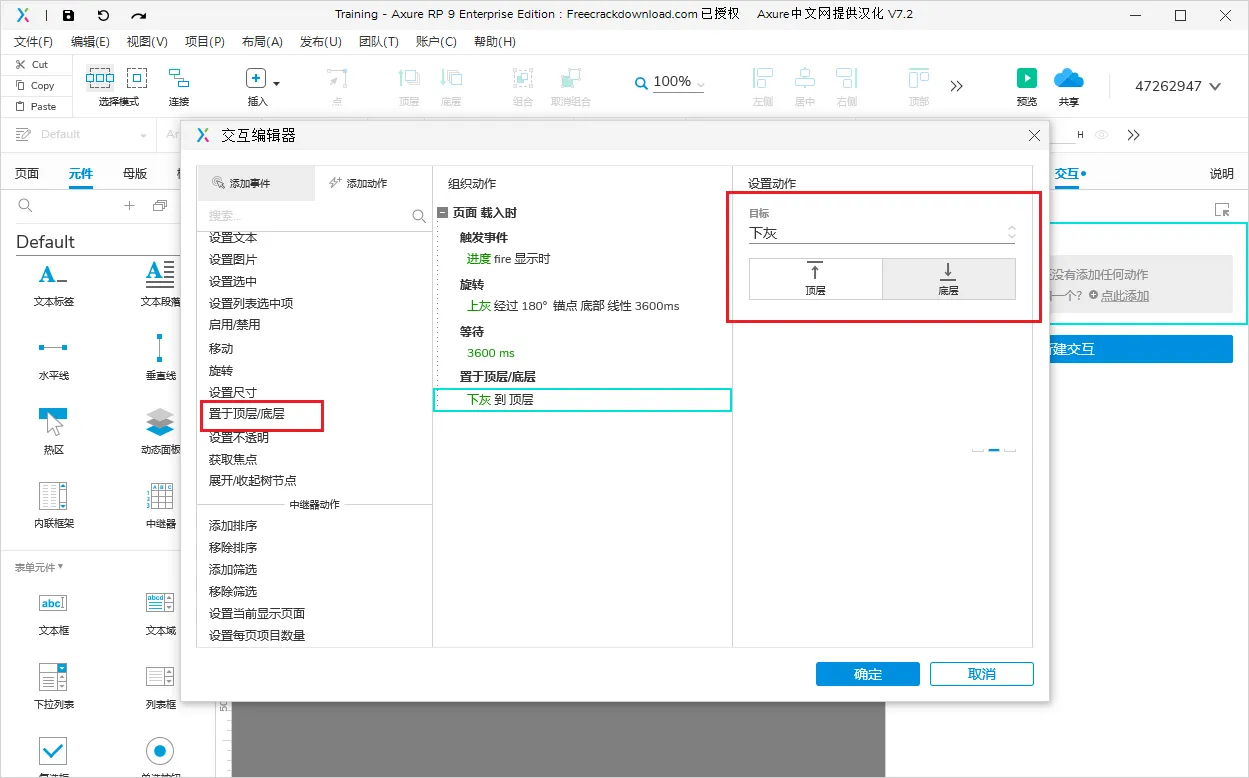Click the 取消组合 ungroup icon
The height and width of the screenshot is (778, 1249).
(570, 79)
